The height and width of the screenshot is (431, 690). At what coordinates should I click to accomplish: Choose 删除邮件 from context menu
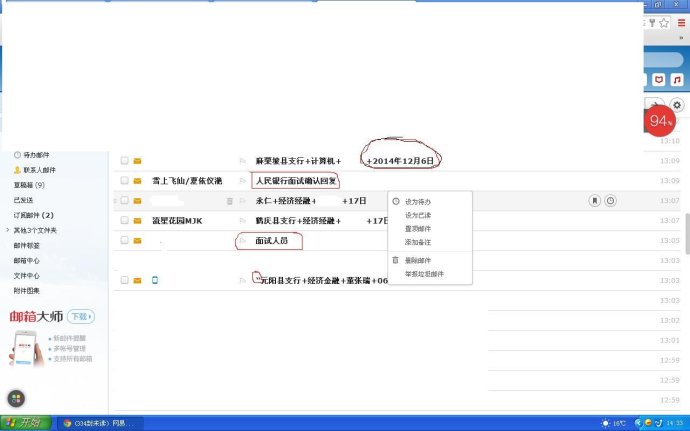tap(418, 260)
